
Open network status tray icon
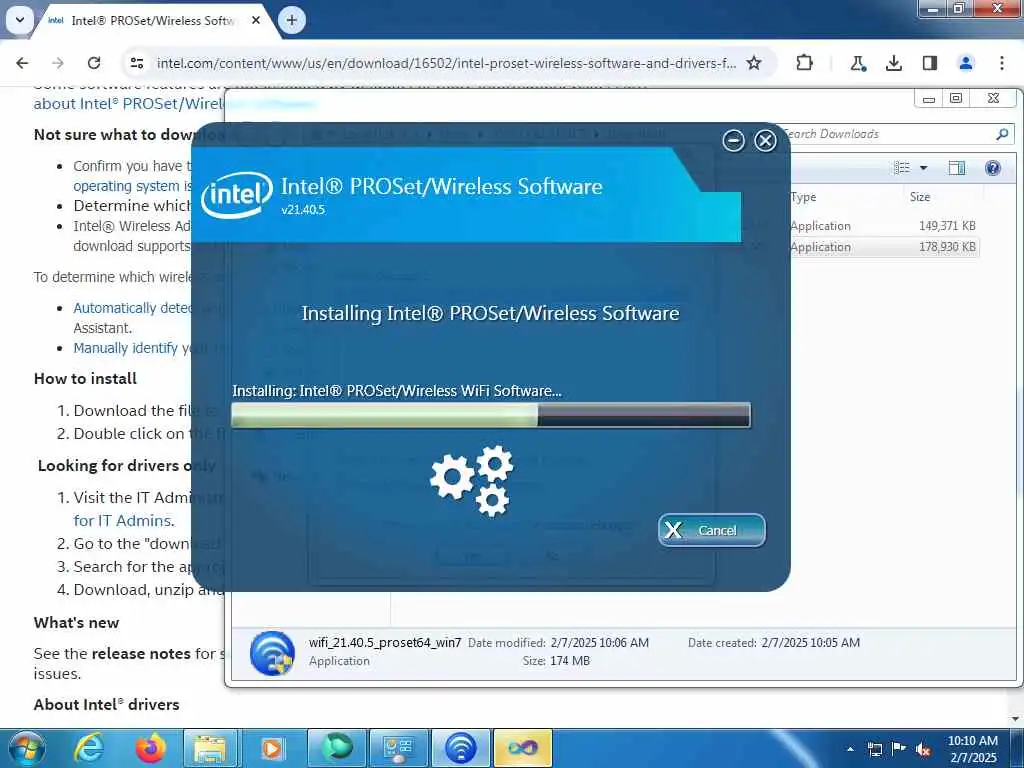coord(874,749)
